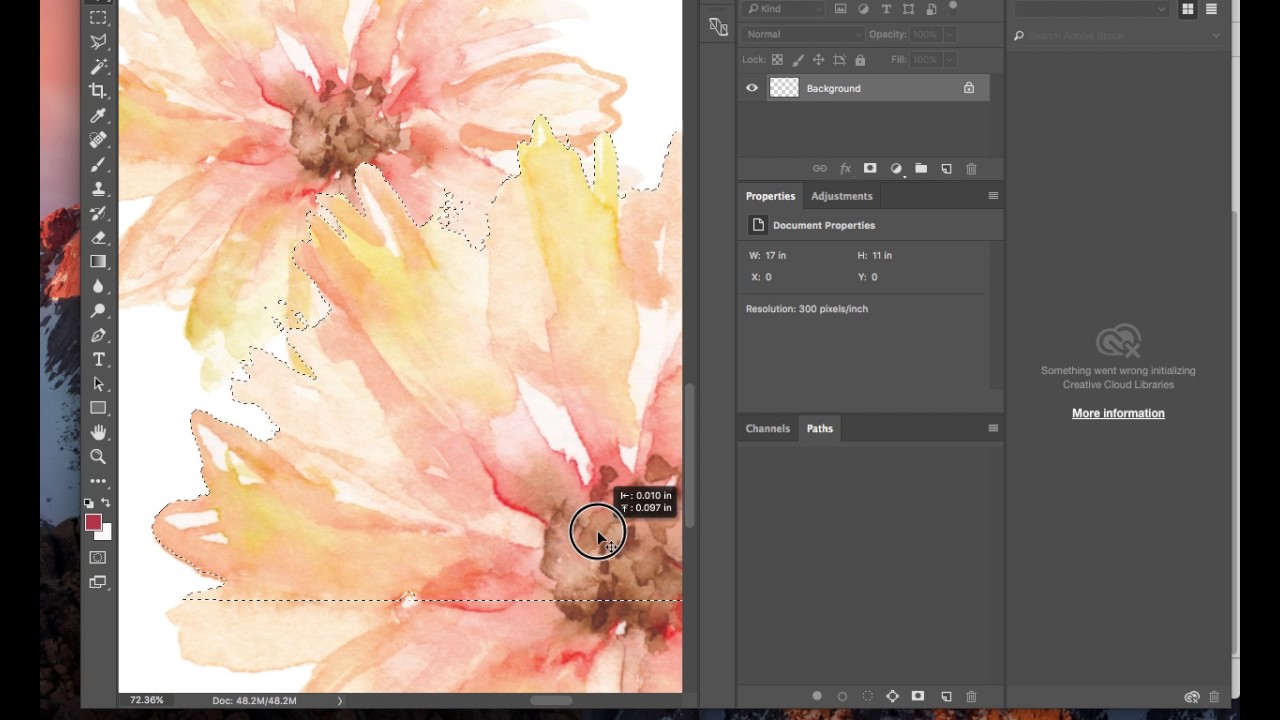Image resolution: width=1280 pixels, height=720 pixels.
Task: Open the Properties panel options menu
Action: coord(993,196)
